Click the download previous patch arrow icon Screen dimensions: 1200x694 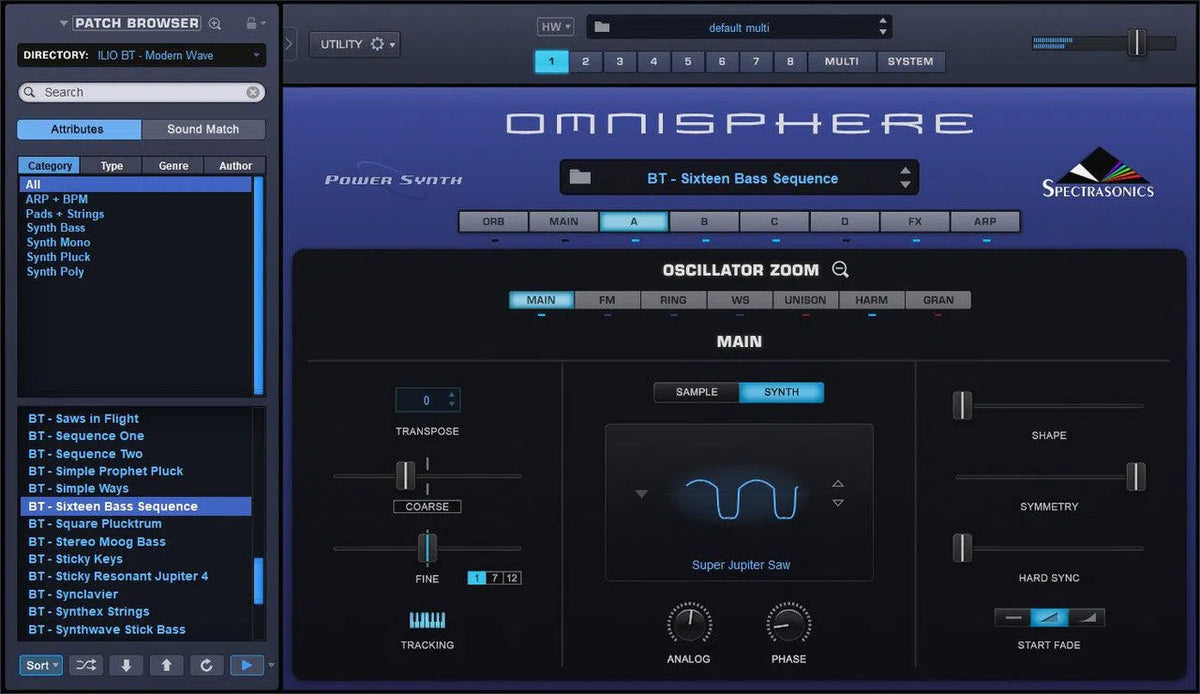pyautogui.click(x=125, y=665)
